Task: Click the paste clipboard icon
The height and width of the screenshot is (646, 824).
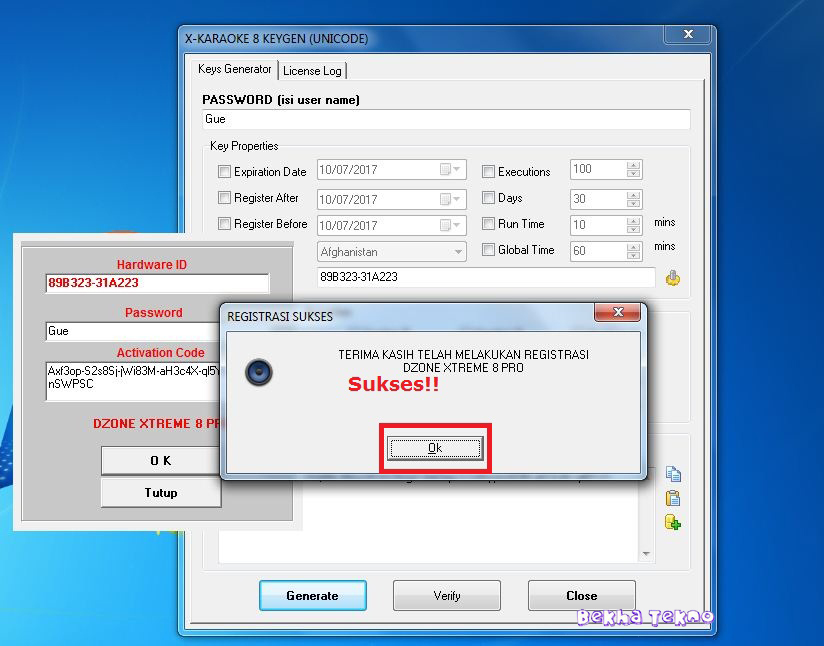Action: [673, 498]
